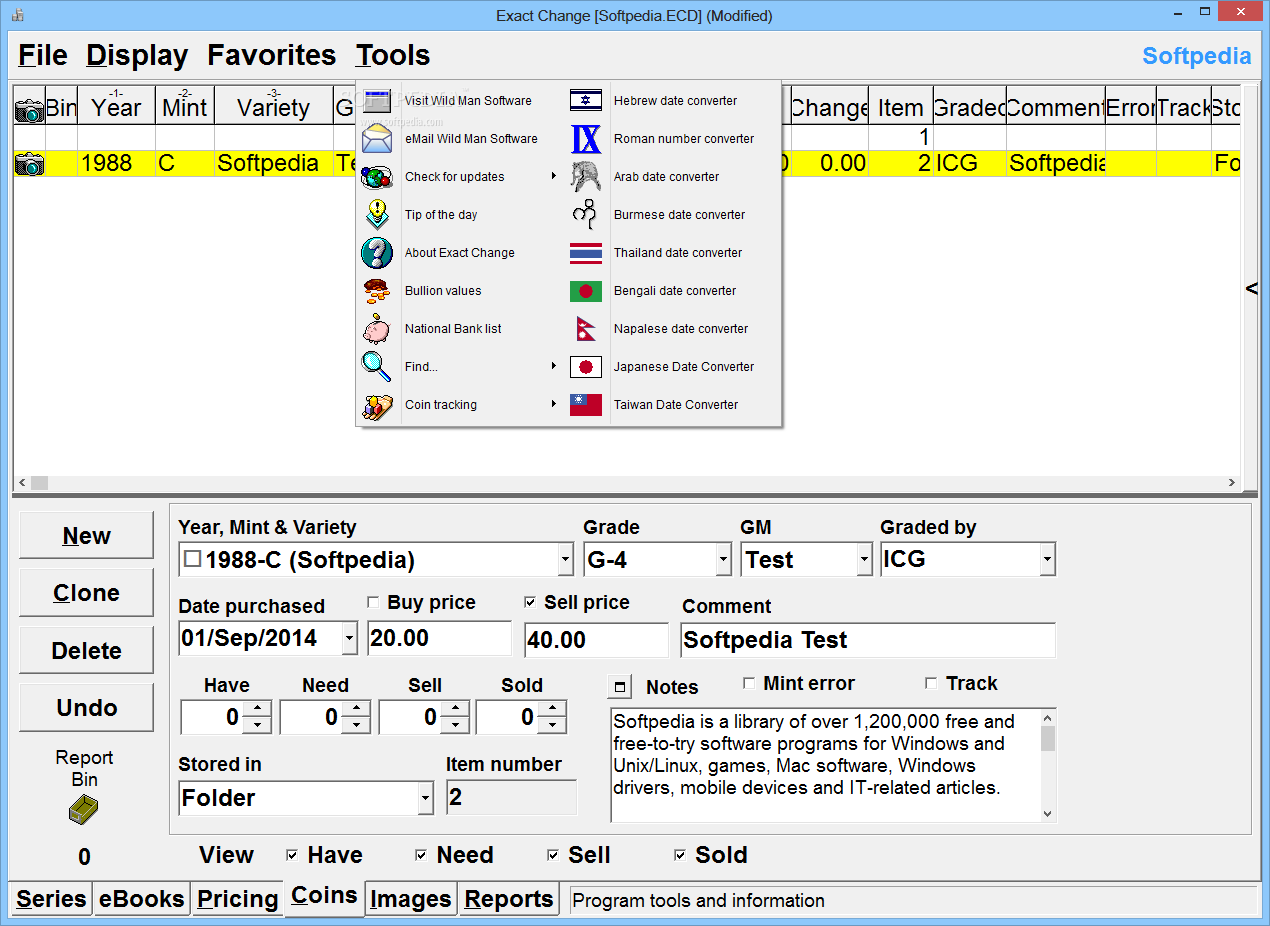Click the Arab date converter horse icon

click(x=586, y=177)
